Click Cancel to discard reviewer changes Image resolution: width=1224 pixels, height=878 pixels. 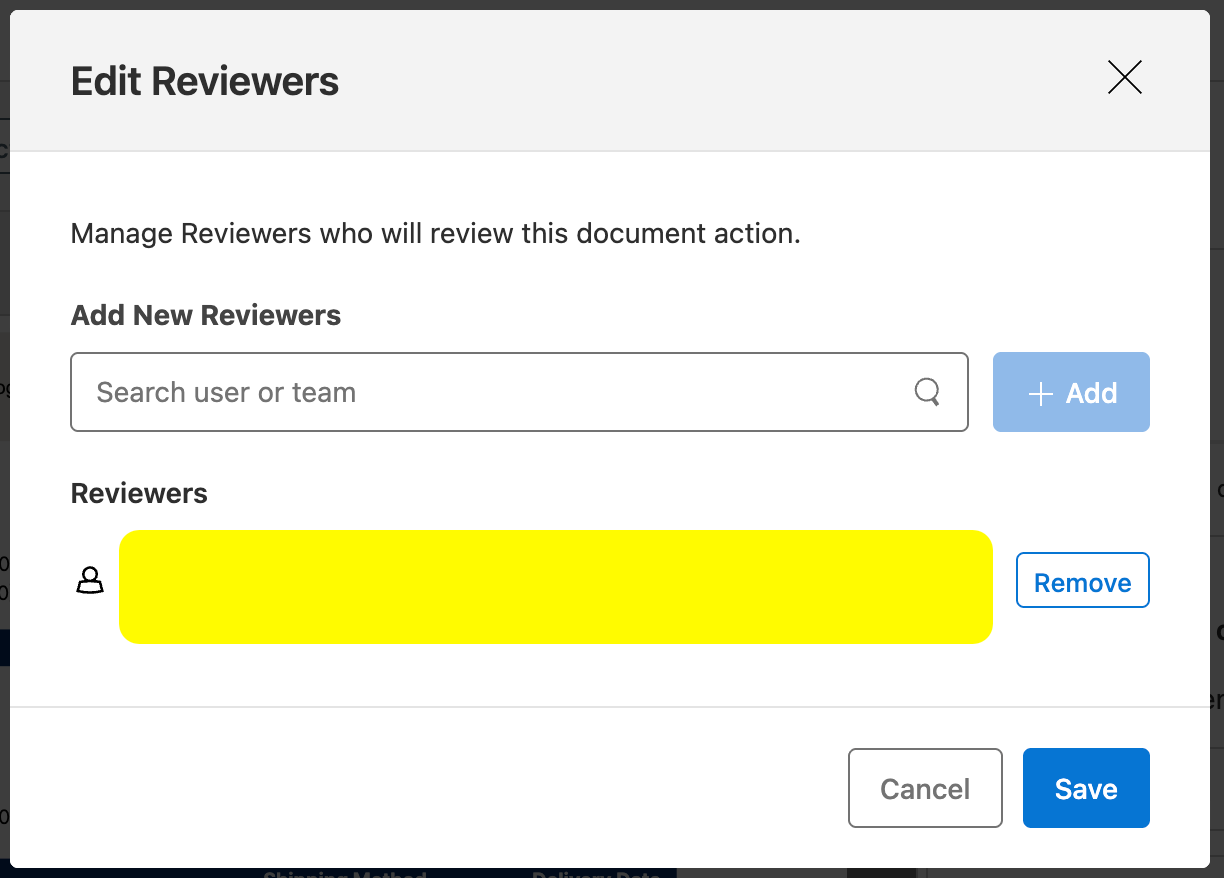[x=925, y=788]
